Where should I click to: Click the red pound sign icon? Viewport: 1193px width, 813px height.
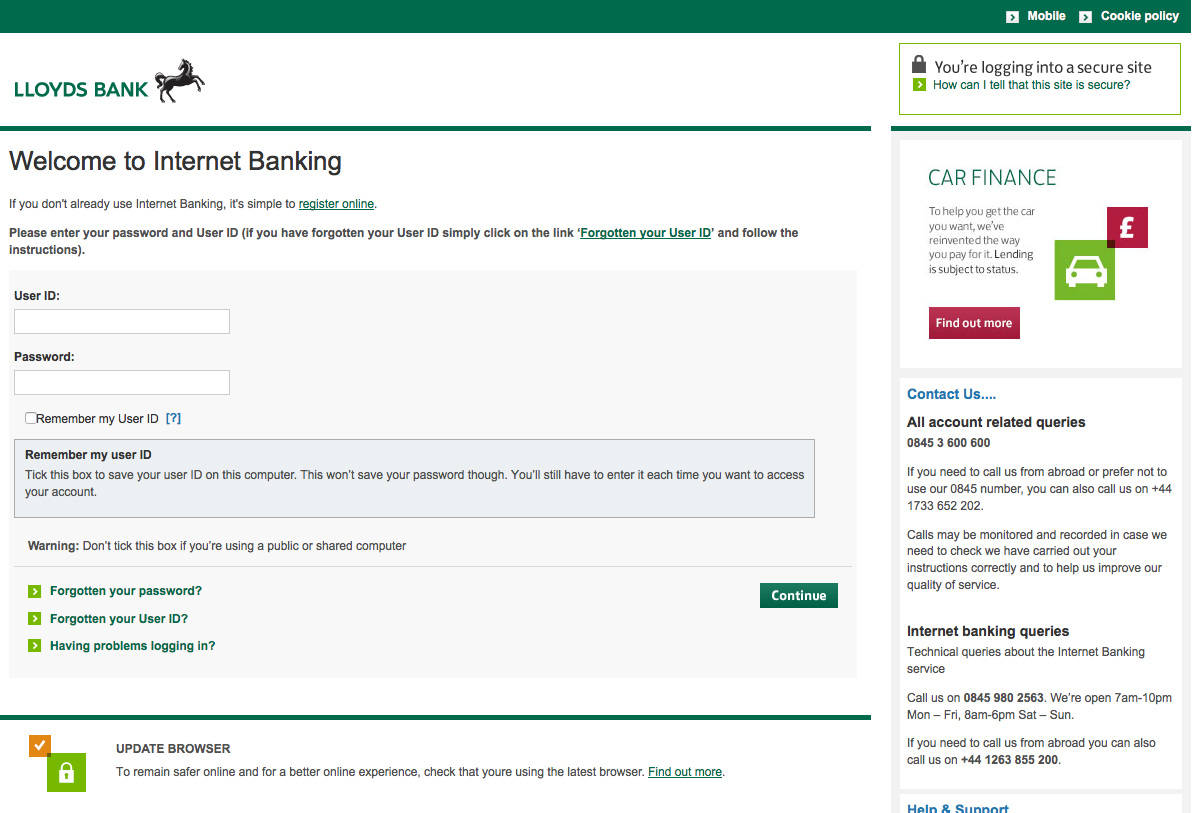1128,227
